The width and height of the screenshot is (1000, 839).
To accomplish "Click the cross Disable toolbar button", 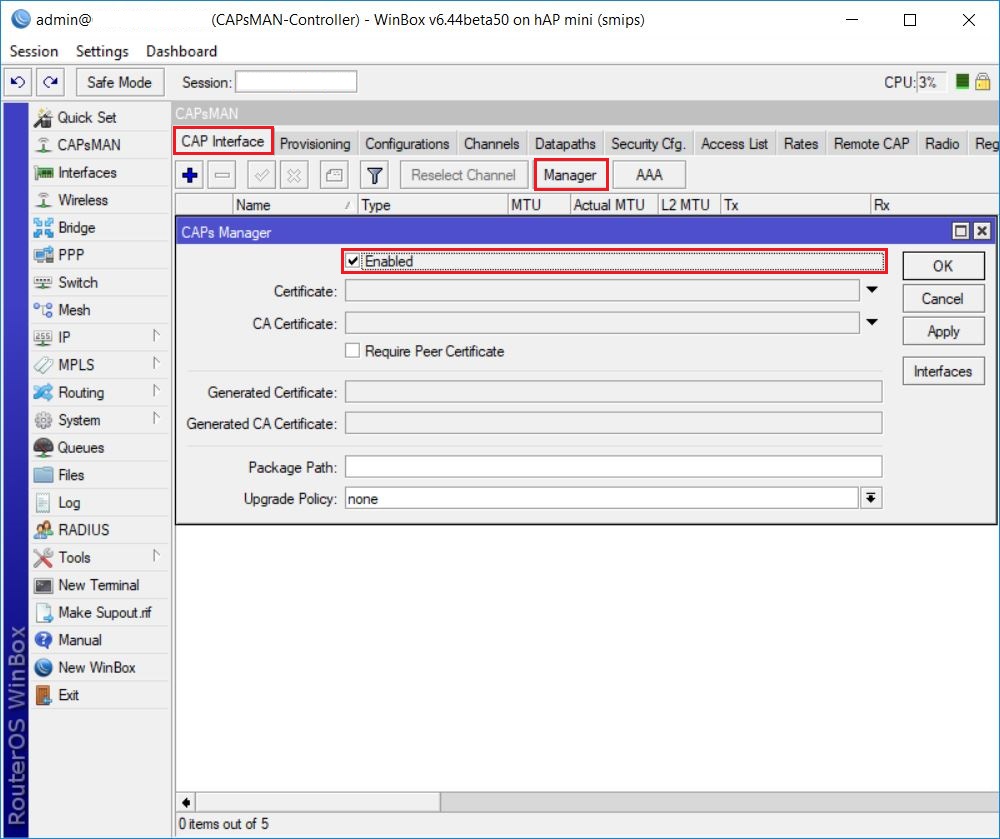I will 294,175.
